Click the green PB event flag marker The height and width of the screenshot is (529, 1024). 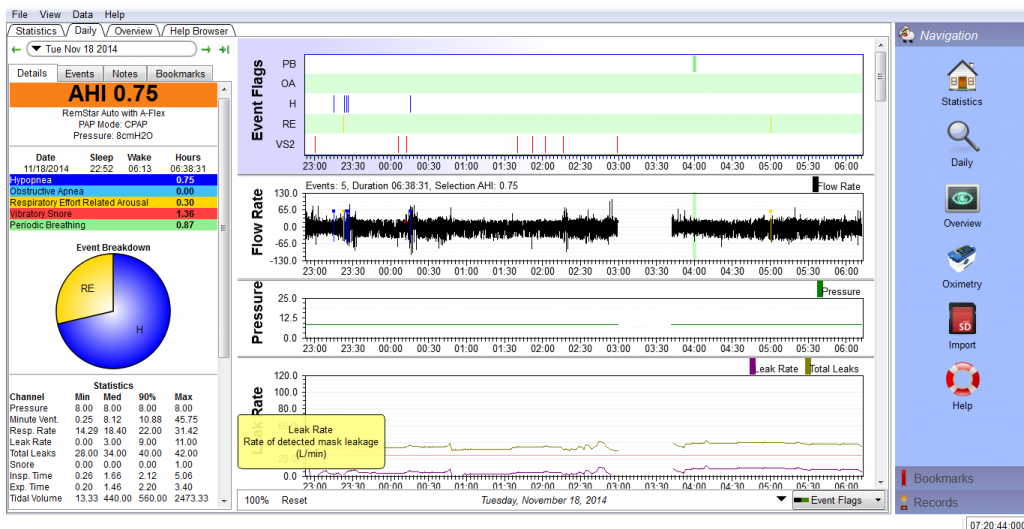click(694, 64)
